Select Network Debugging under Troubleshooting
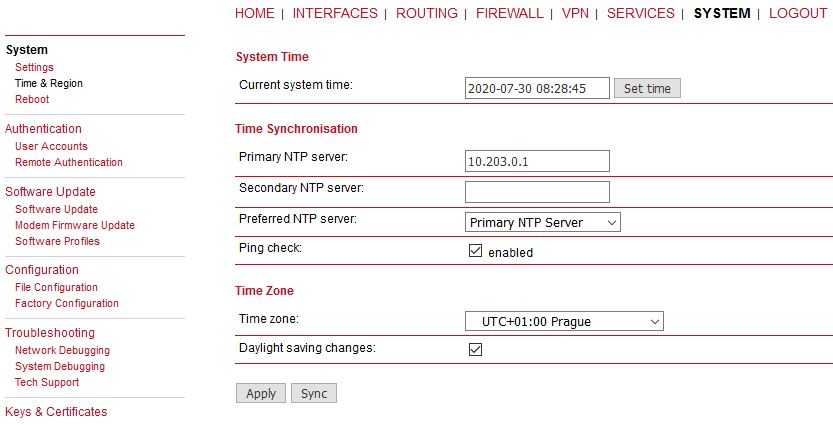This screenshot has width=833, height=425. pyautogui.click(x=62, y=350)
